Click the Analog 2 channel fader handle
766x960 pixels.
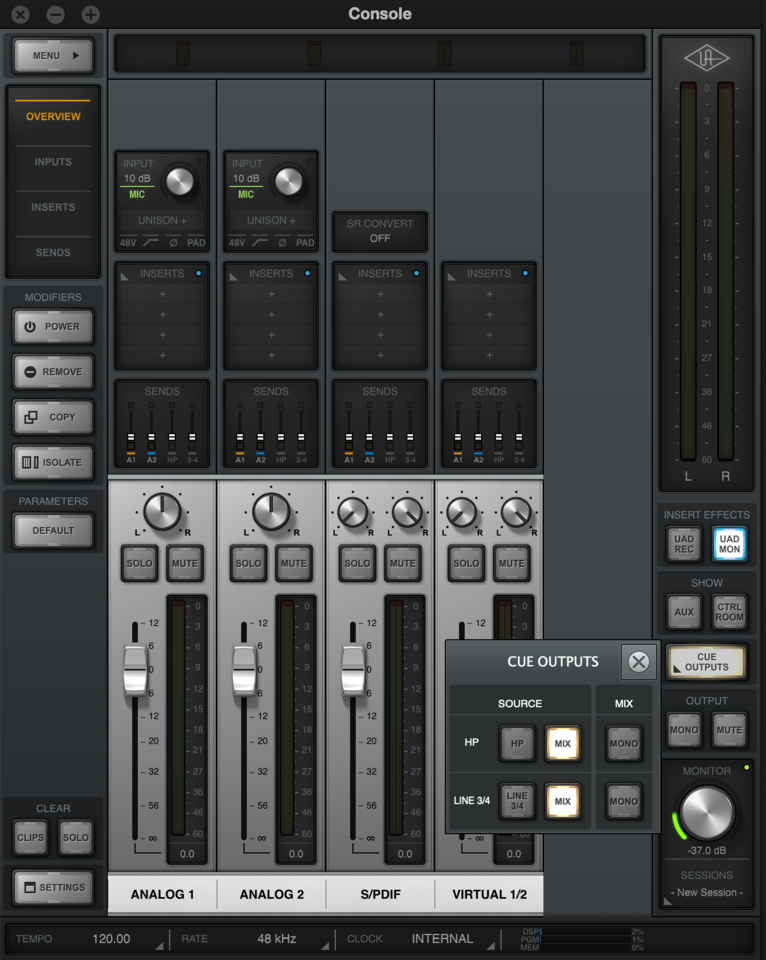point(244,670)
